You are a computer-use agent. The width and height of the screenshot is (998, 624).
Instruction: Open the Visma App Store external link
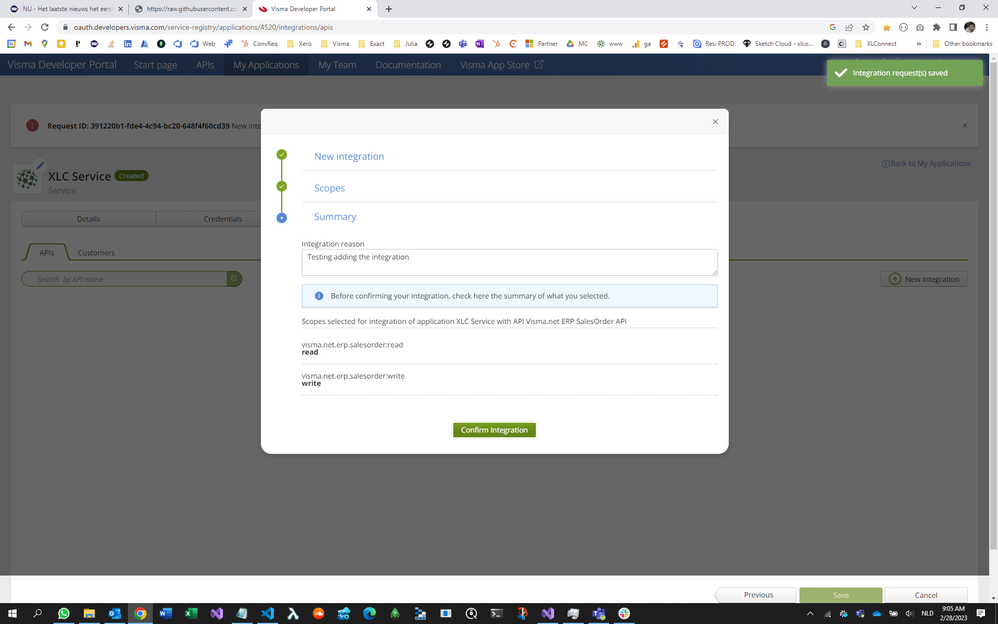pyautogui.click(x=501, y=65)
